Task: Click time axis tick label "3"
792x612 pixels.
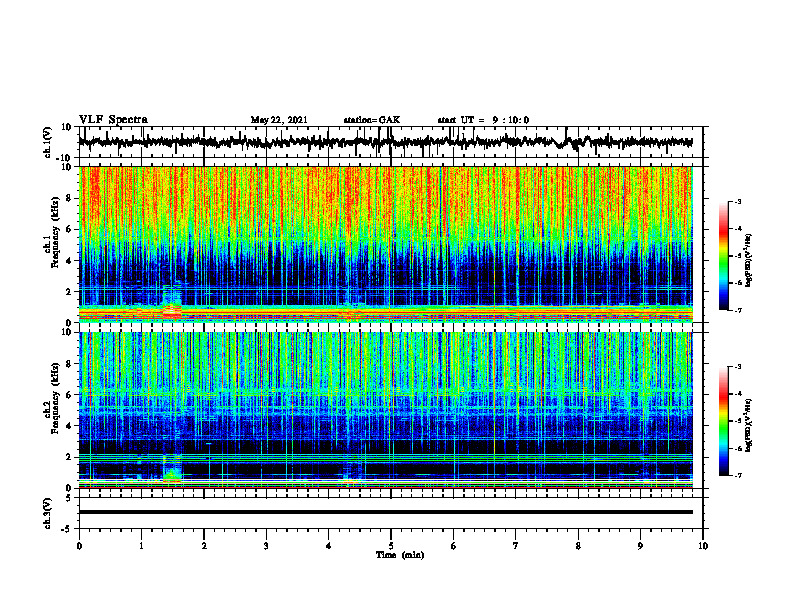Action: (x=266, y=546)
